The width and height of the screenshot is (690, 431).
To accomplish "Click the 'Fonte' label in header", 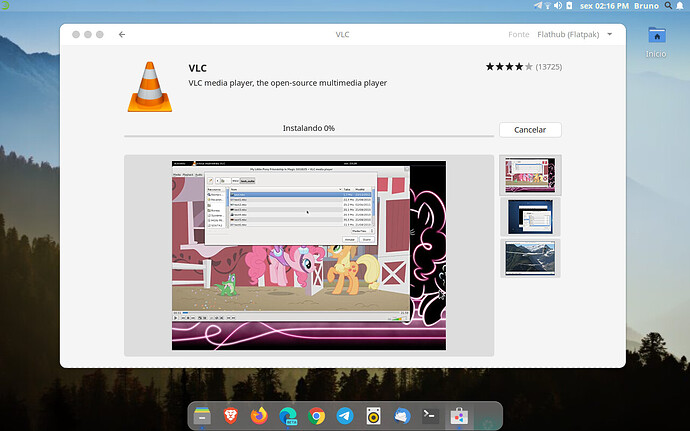I will coord(519,34).
